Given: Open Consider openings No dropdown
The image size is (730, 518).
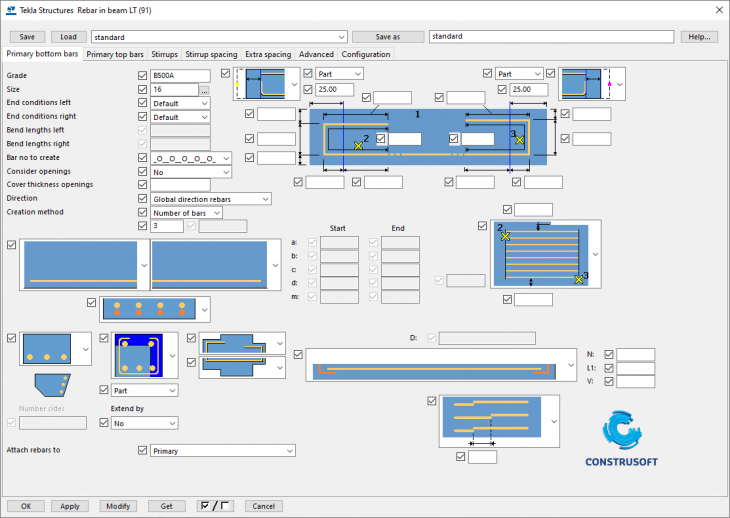Looking at the screenshot, I should click(191, 172).
